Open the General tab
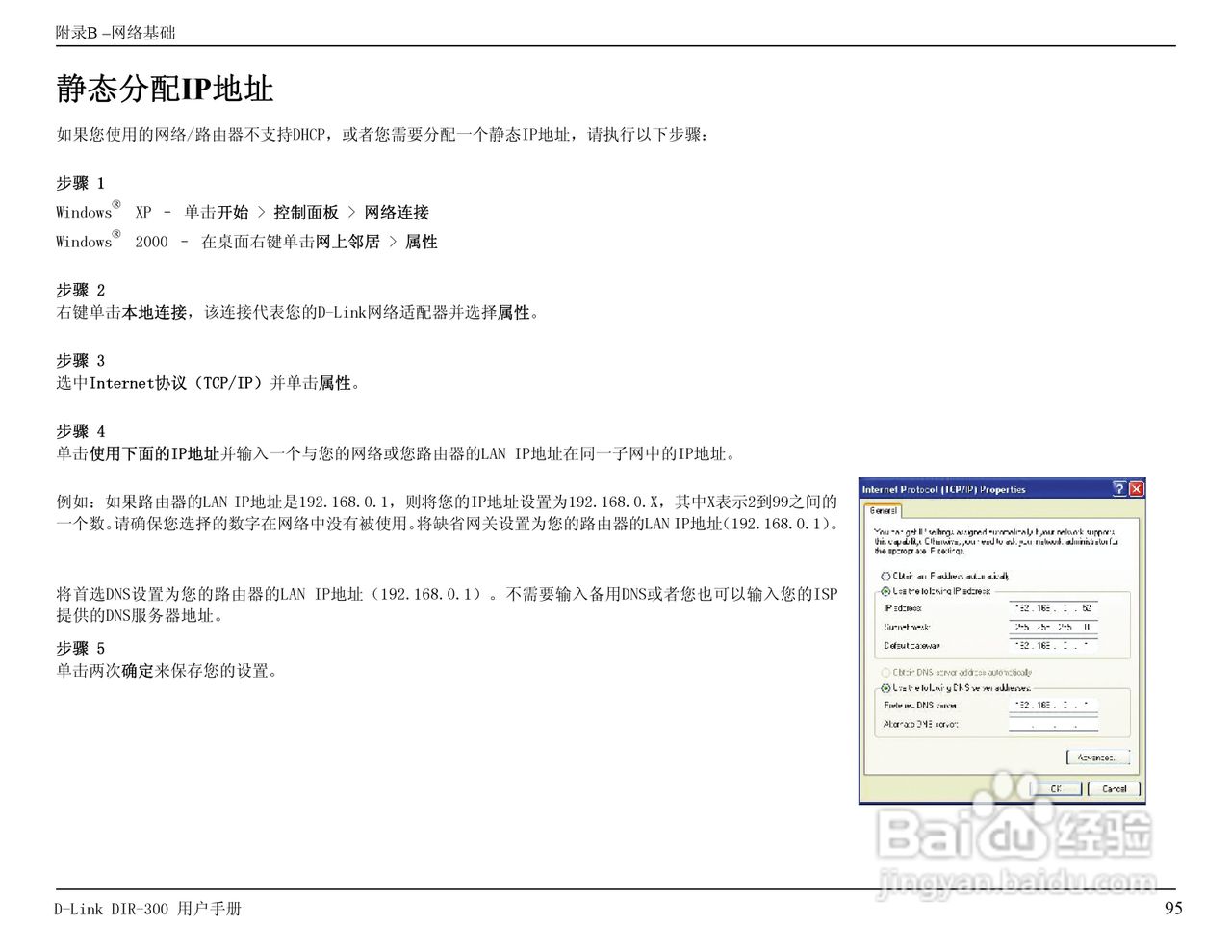 coord(884,510)
